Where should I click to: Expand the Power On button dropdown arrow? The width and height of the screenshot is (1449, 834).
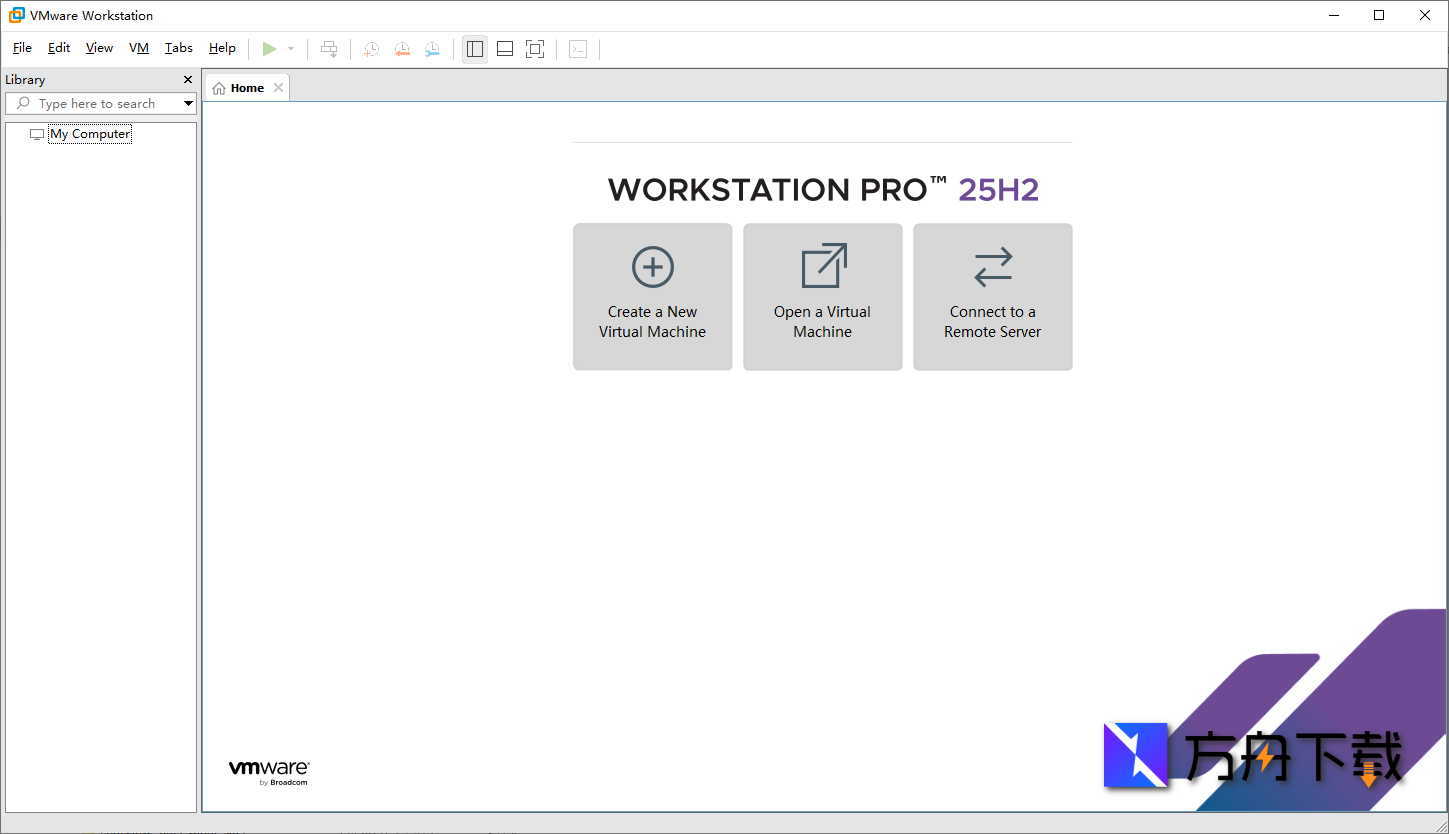(x=290, y=48)
